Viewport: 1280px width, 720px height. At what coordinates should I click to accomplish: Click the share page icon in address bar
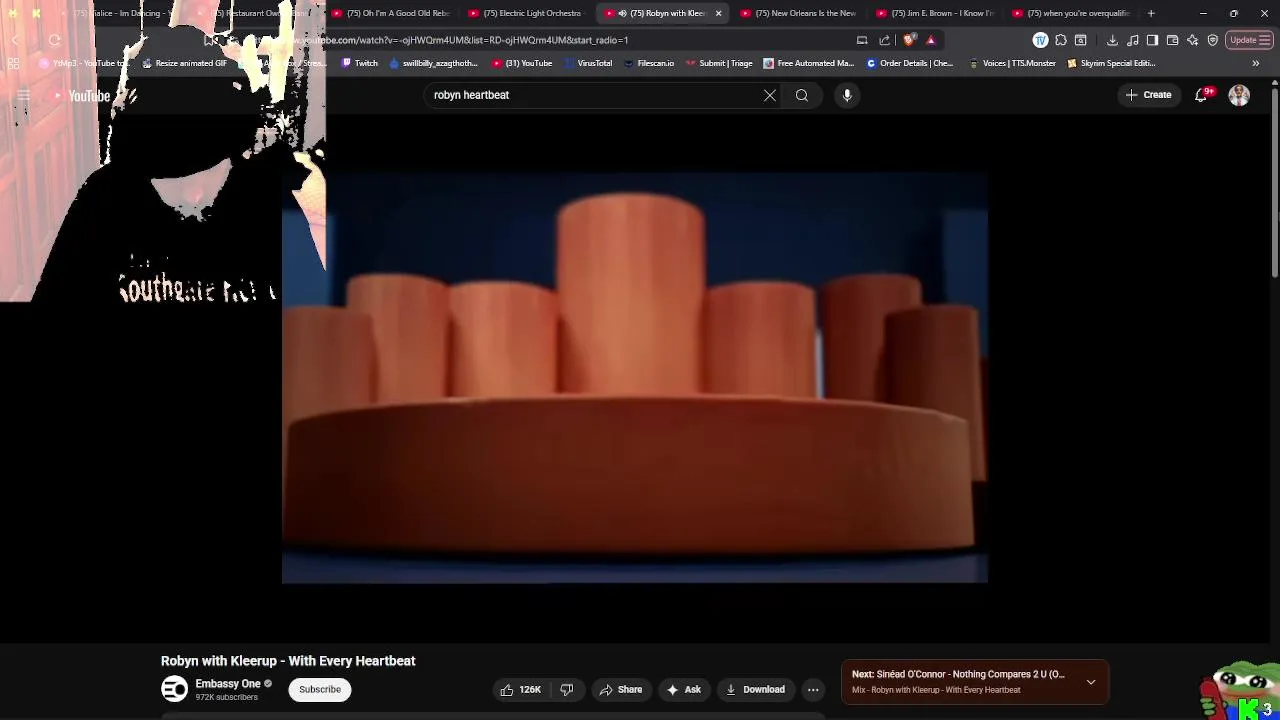[885, 40]
